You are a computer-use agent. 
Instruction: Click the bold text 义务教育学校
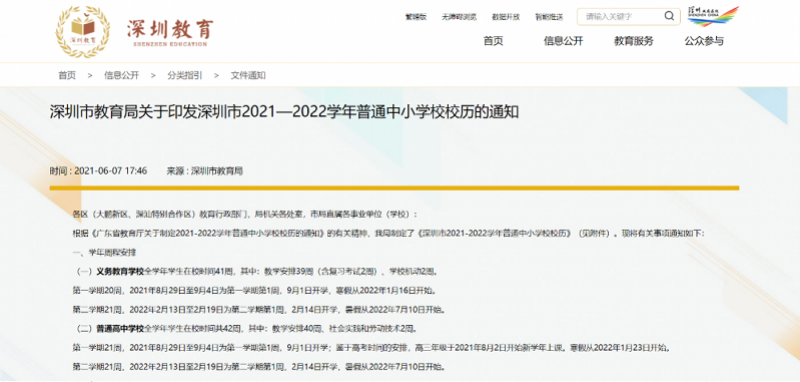pos(120,271)
